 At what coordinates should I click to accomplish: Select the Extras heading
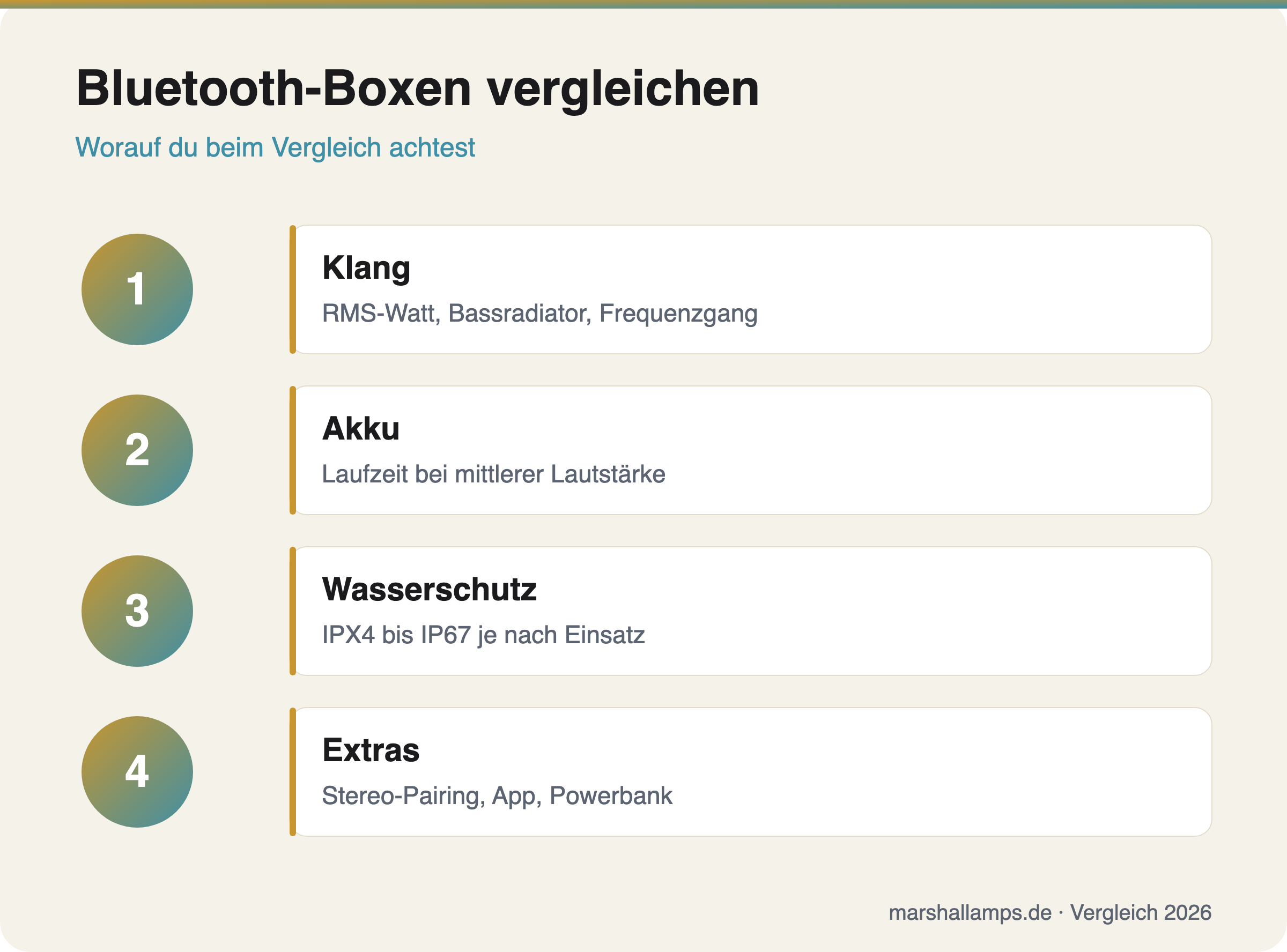(x=371, y=750)
